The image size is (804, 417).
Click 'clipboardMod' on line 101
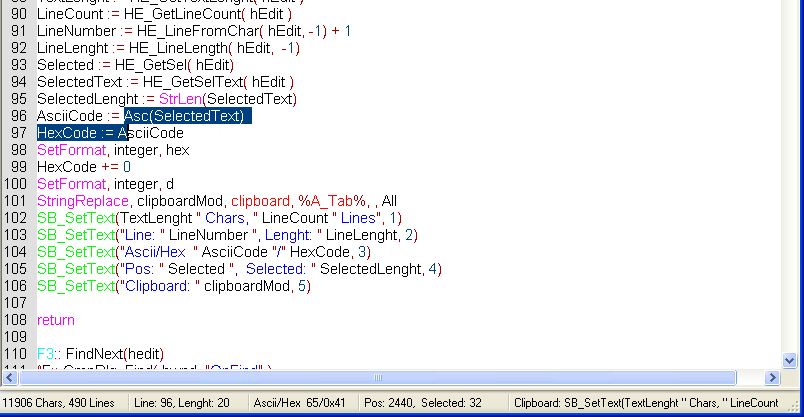pos(180,201)
